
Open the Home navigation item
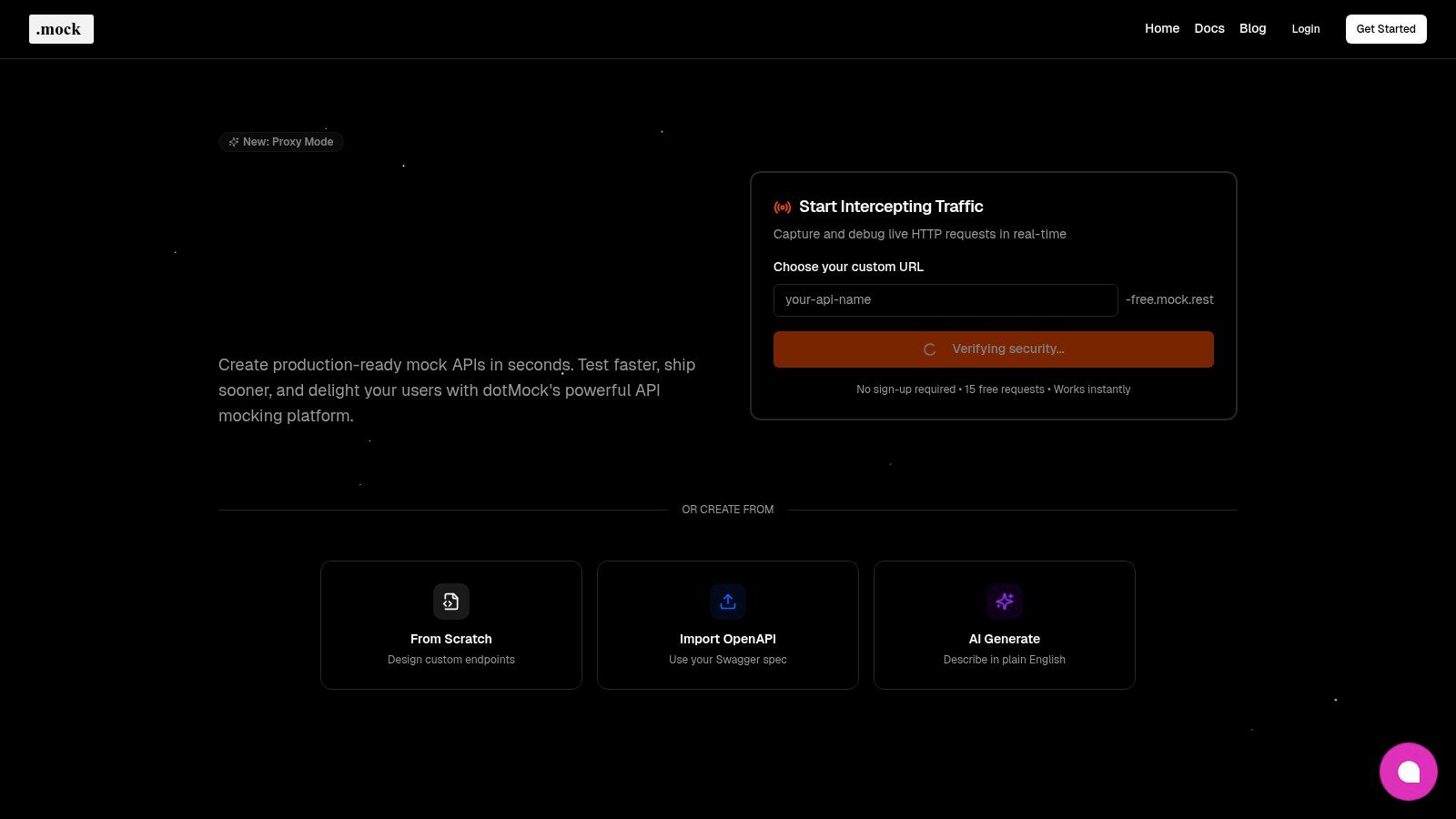pyautogui.click(x=1162, y=28)
